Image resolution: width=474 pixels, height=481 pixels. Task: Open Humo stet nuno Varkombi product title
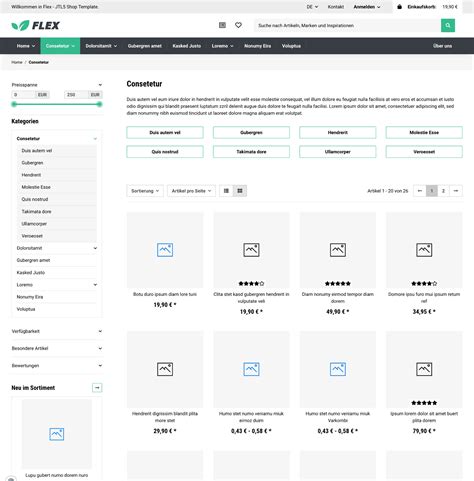(338, 417)
